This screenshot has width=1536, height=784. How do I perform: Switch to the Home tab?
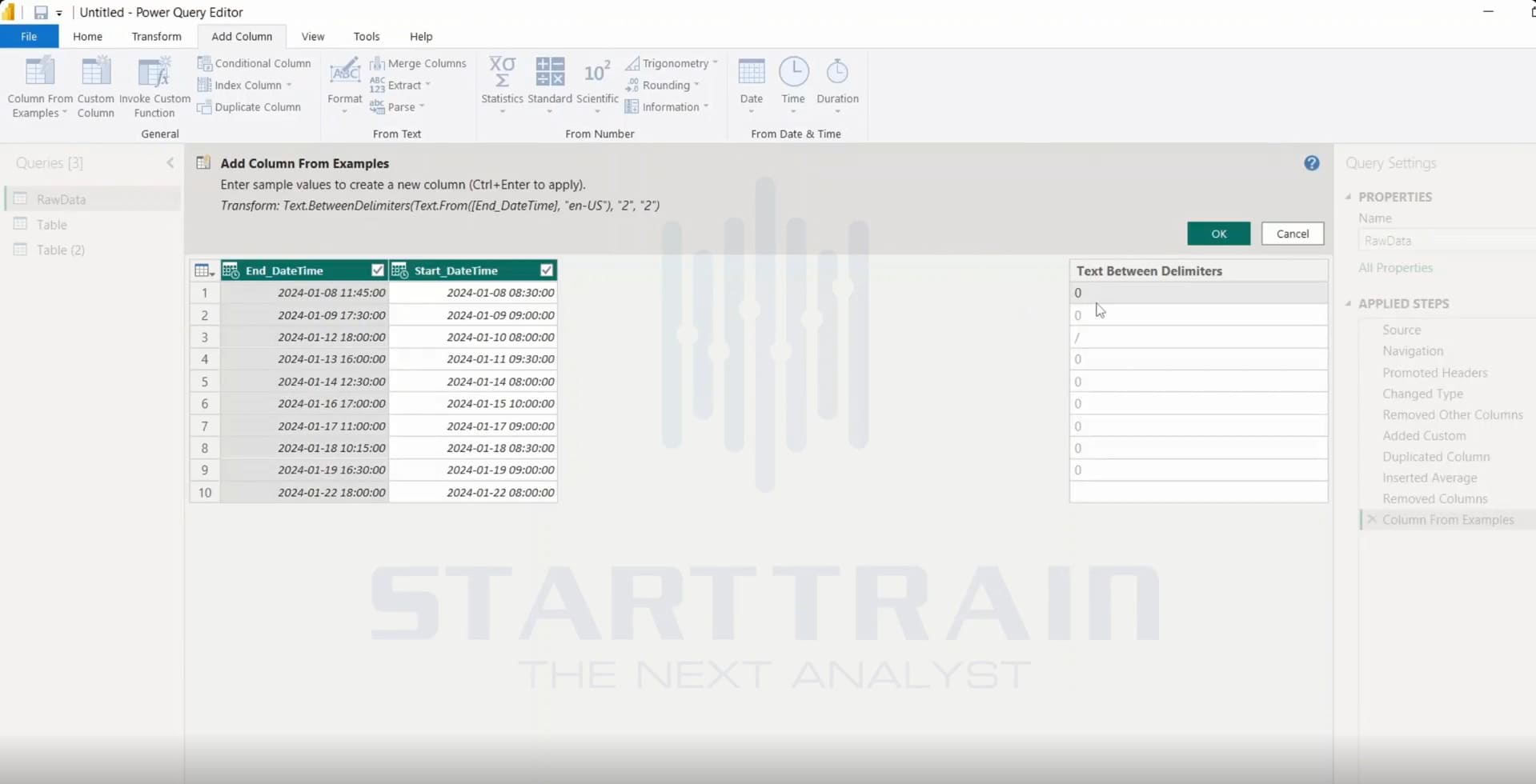click(x=87, y=37)
